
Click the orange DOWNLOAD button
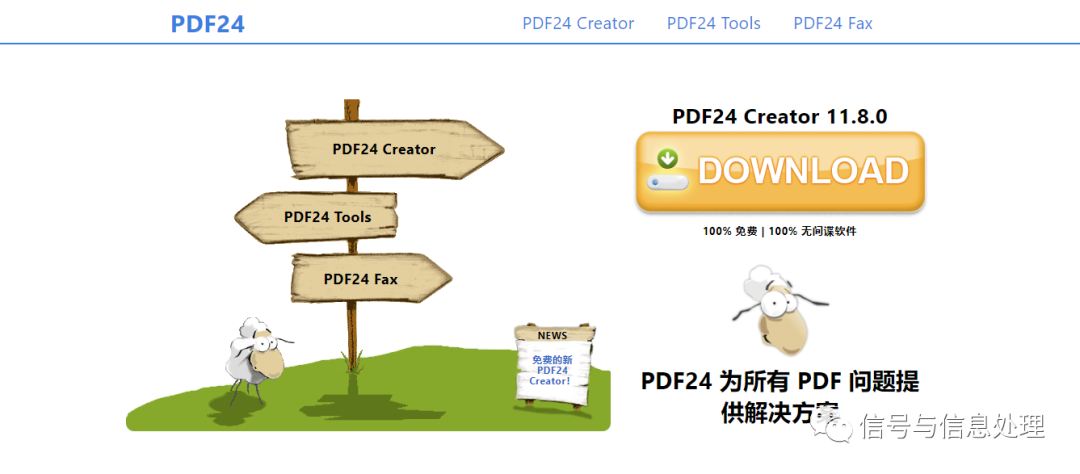pos(780,172)
